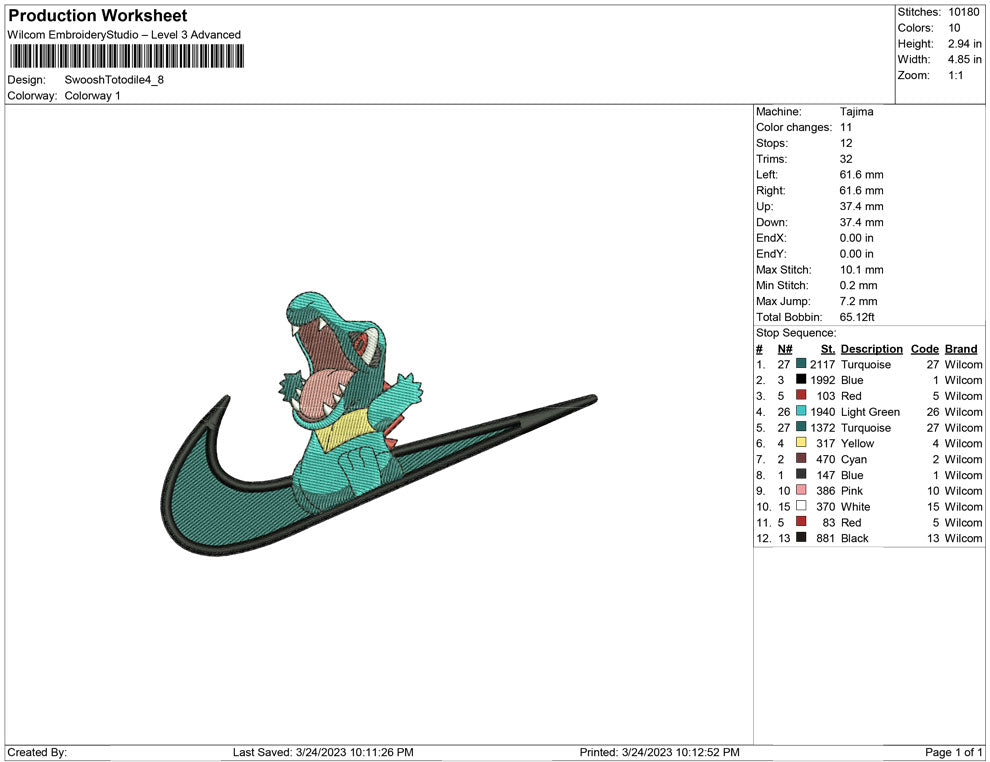
Task: Select the Light Green description text
Action: [x=870, y=412]
